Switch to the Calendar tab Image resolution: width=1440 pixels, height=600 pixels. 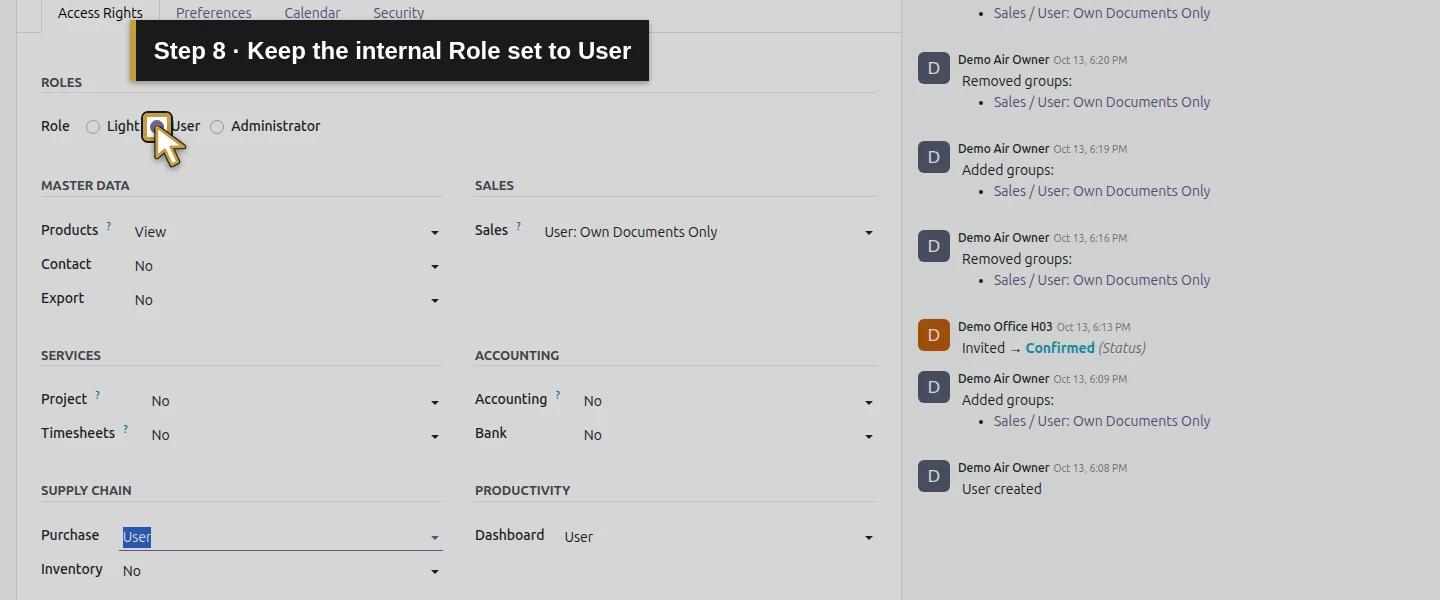coord(312,13)
